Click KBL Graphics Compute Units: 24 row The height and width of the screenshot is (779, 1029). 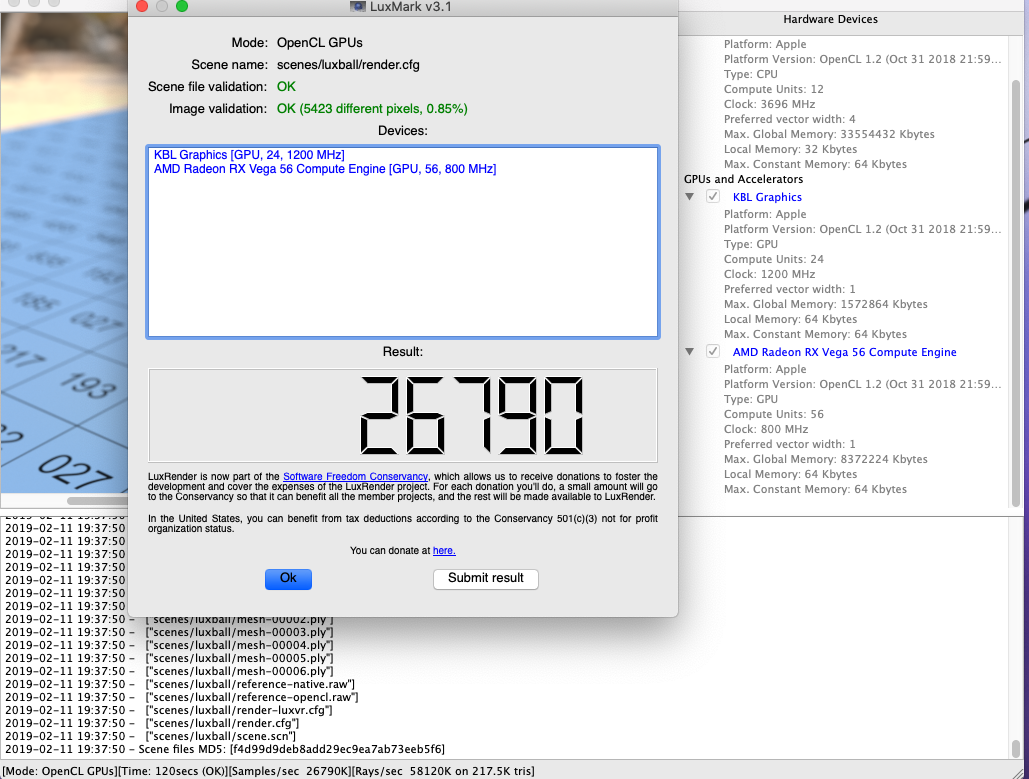pyautogui.click(x=774, y=259)
